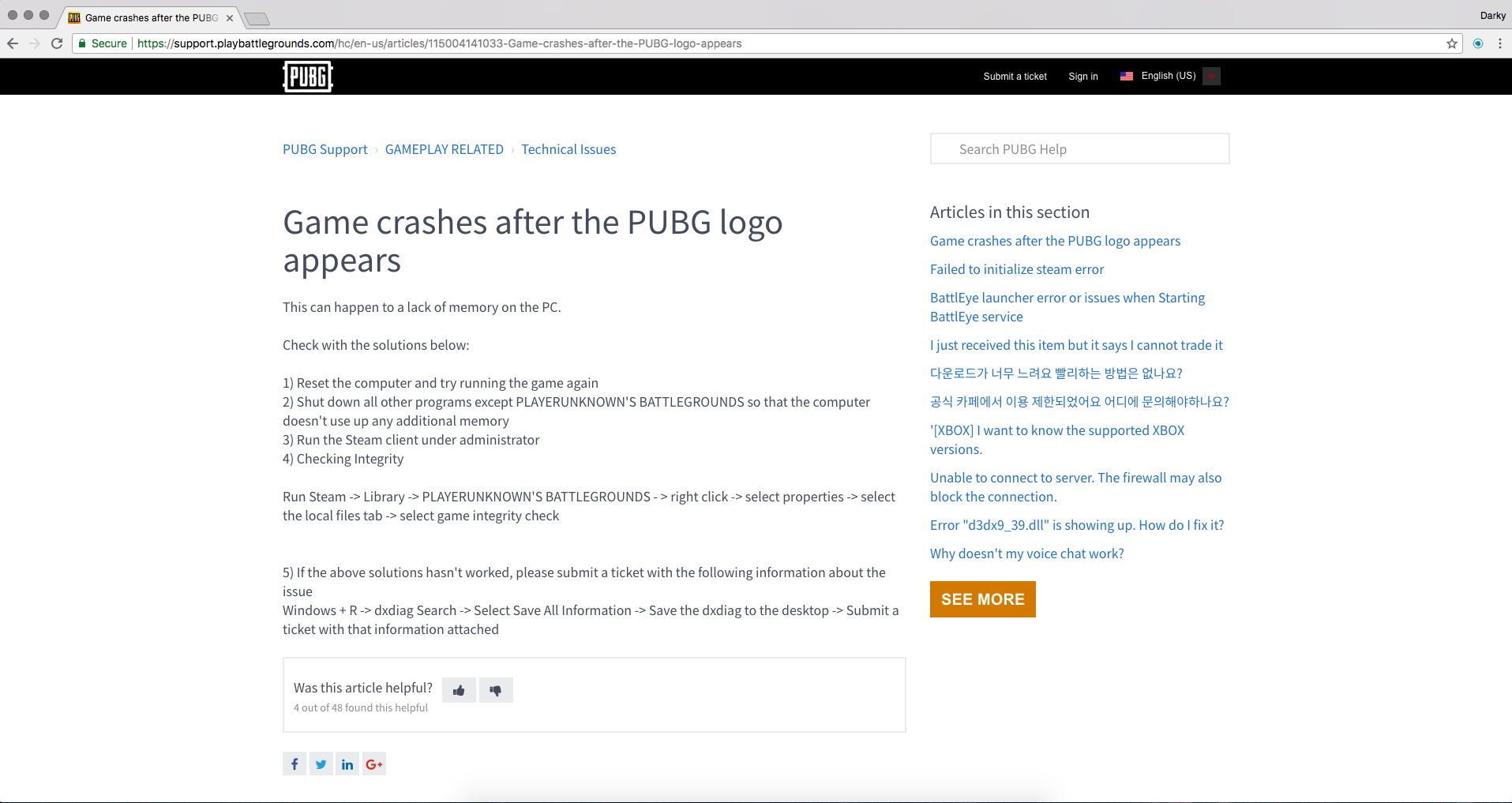Open Korean article about 다운로드가 너무 느려요

click(1056, 373)
